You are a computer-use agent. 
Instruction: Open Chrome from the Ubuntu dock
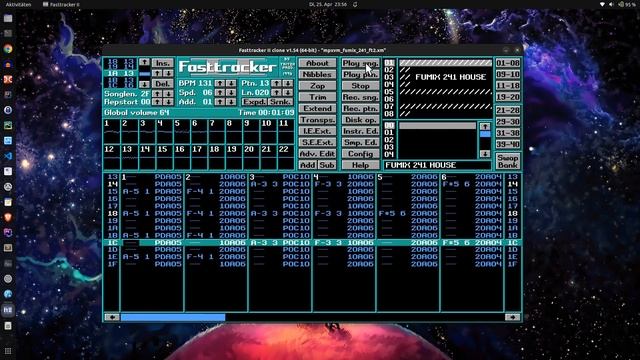tap(8, 49)
